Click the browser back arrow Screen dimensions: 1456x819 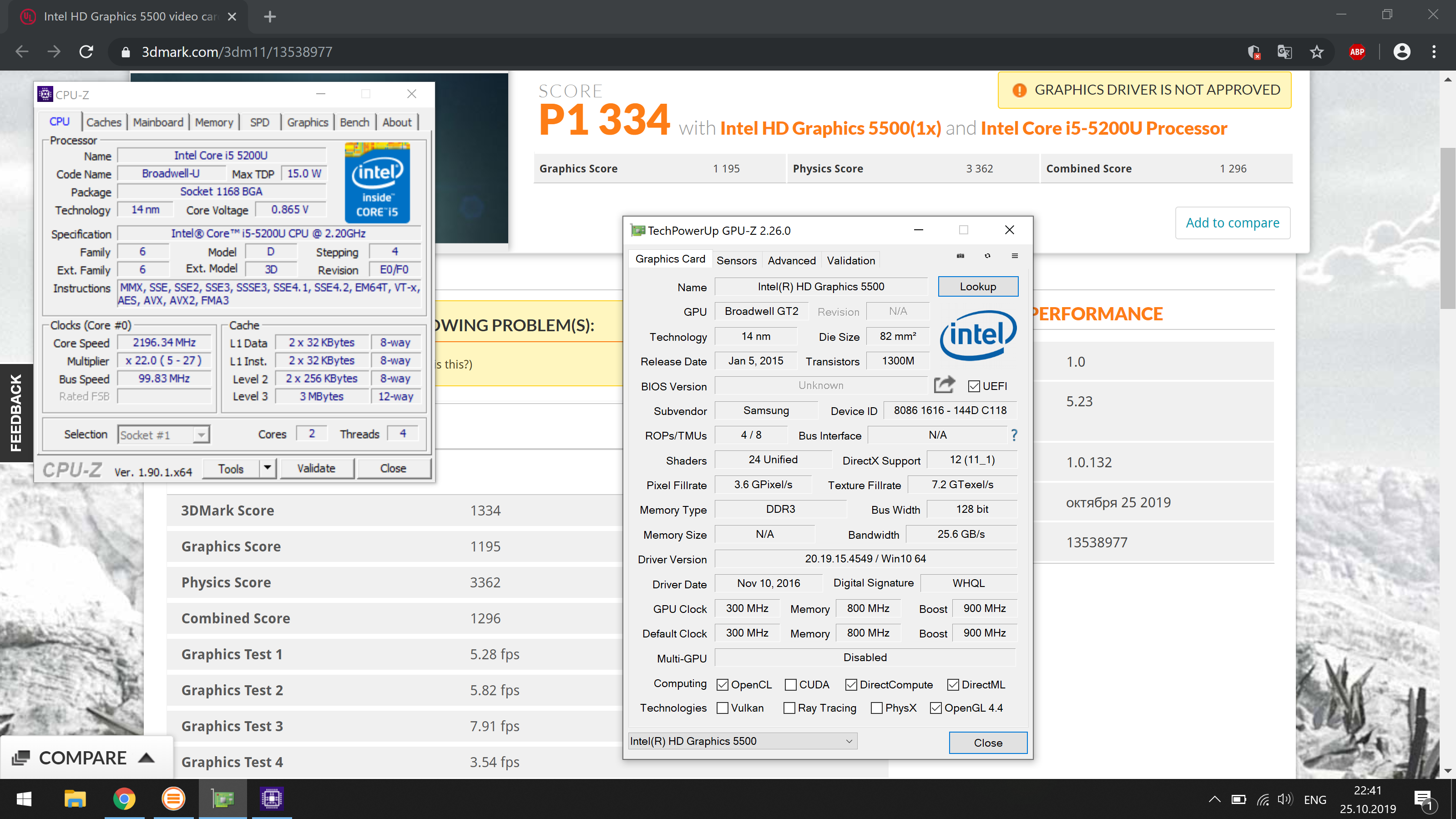pos(22,52)
